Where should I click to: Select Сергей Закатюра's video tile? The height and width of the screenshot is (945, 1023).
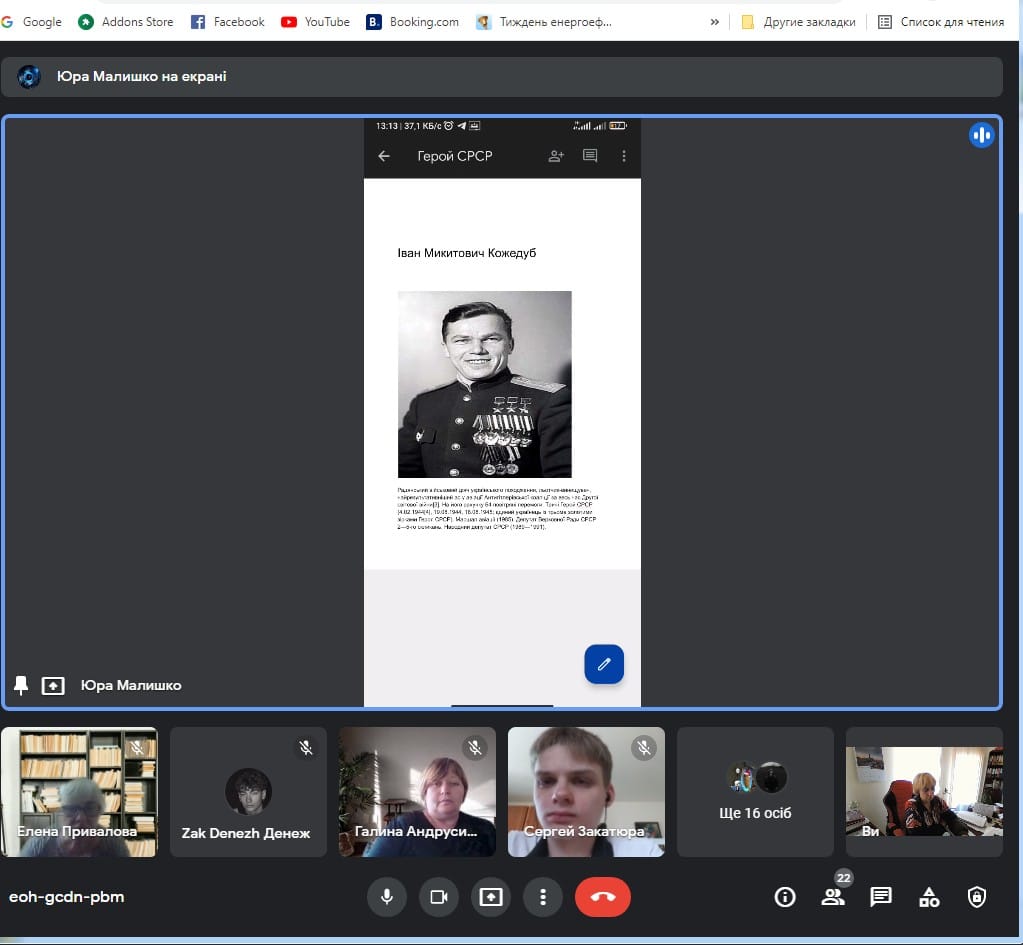coord(586,791)
